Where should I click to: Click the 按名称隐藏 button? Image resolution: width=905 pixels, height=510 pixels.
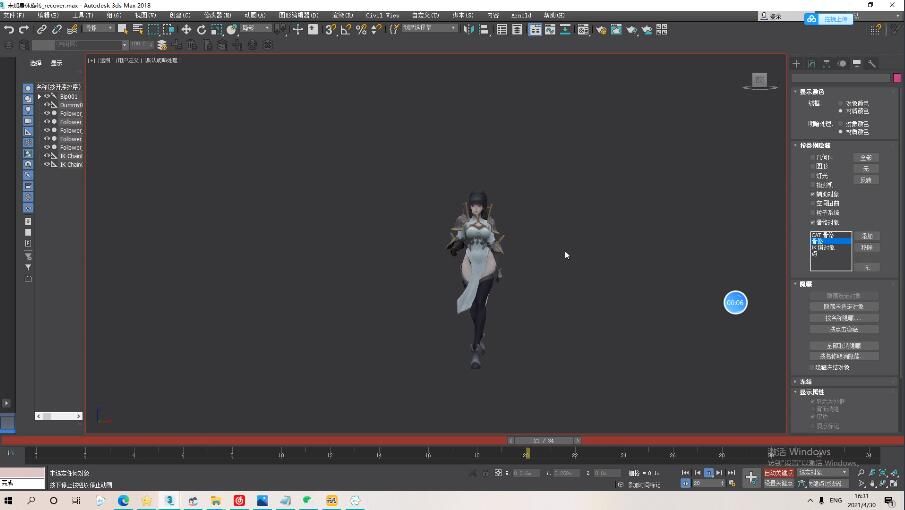tap(844, 318)
